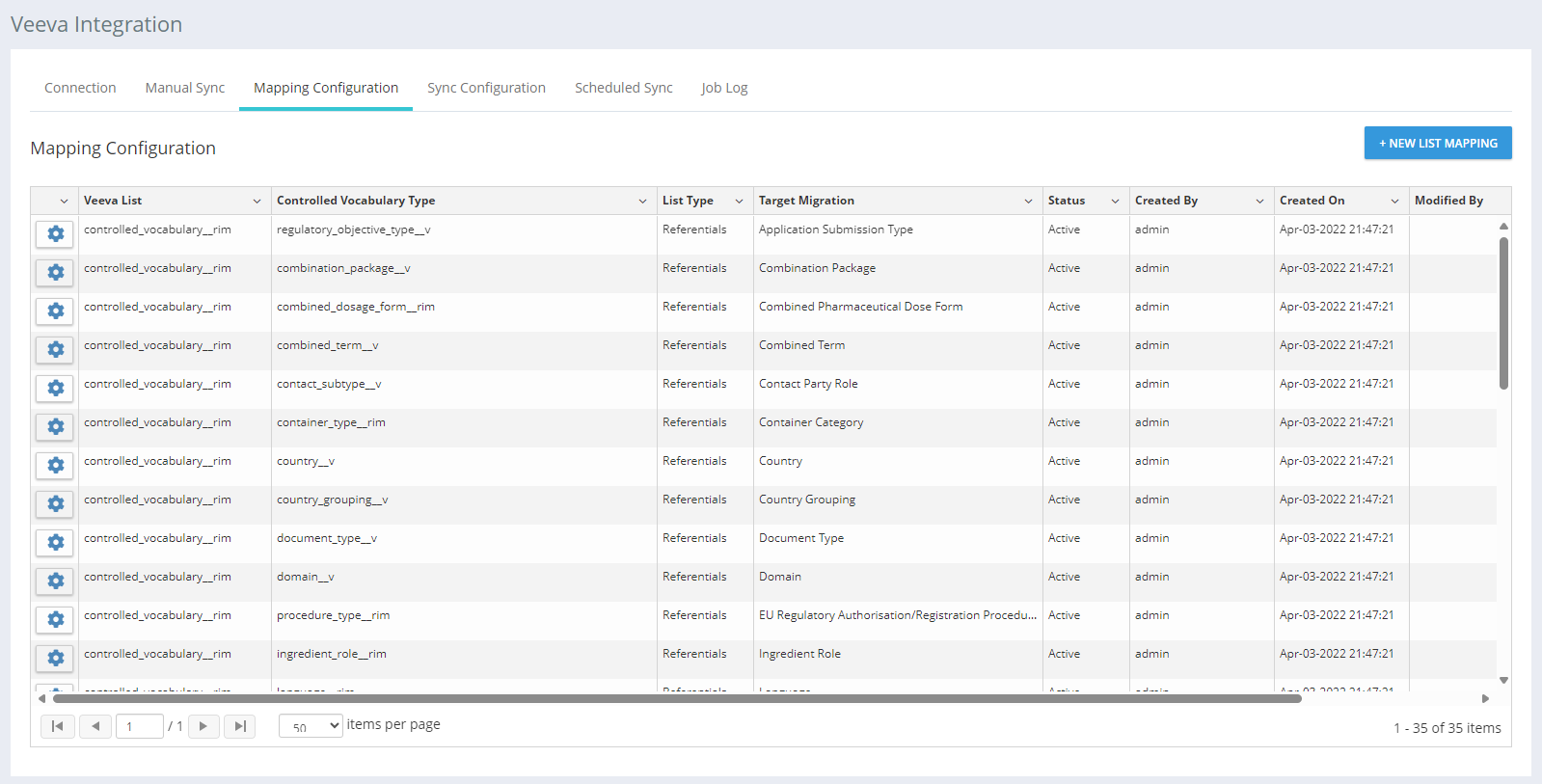The width and height of the screenshot is (1542, 784).
Task: Expand the Controlled Vocabulary Type column menu
Action: pos(642,202)
